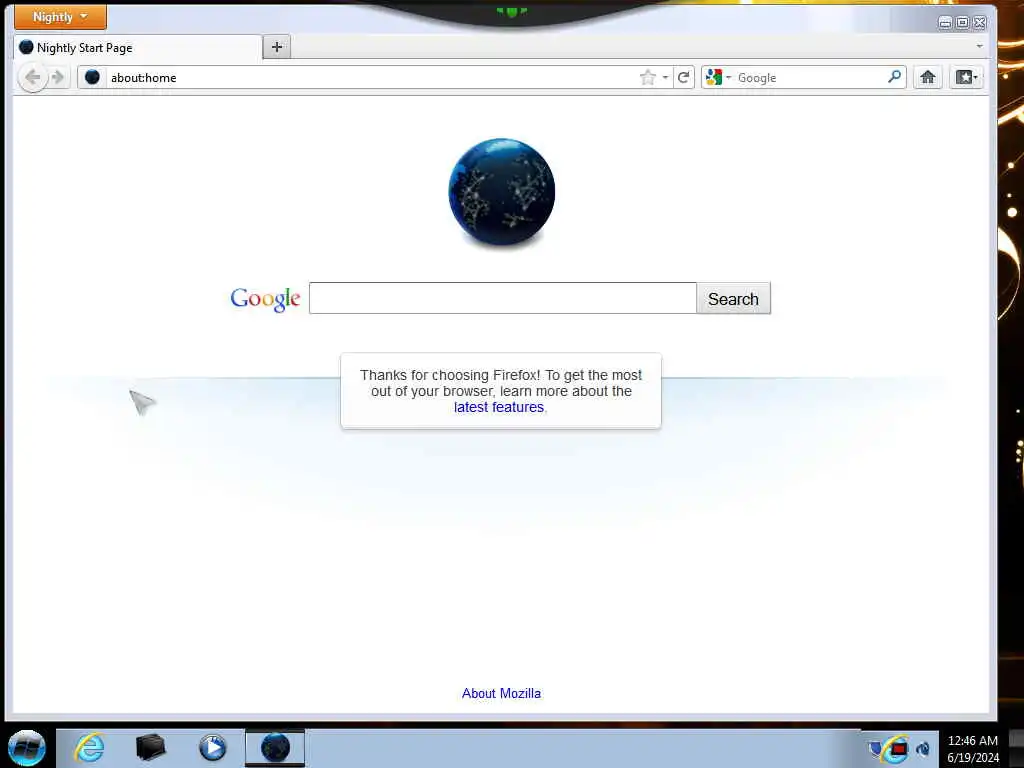
Task: Focus the start page Google search field
Action: pos(503,298)
